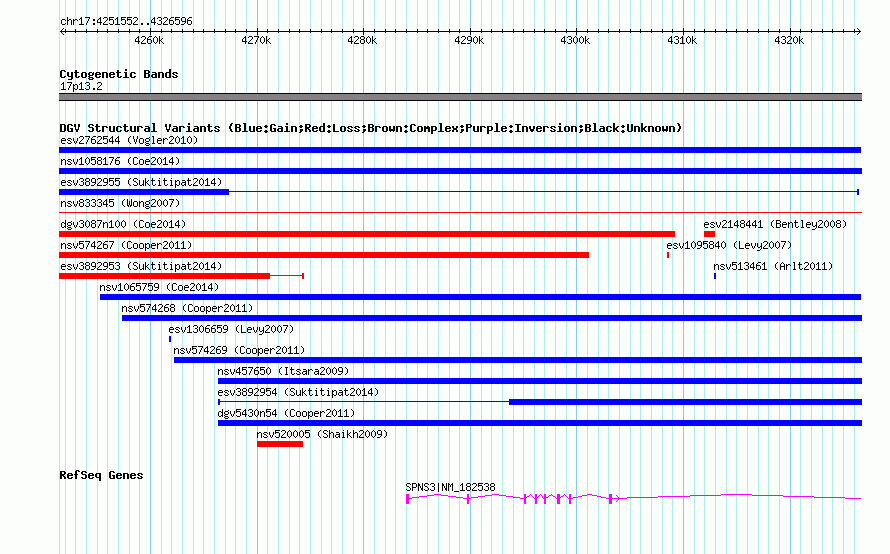
Task: Click the esv2148441 (Bentley2008) label
Action: point(775,224)
